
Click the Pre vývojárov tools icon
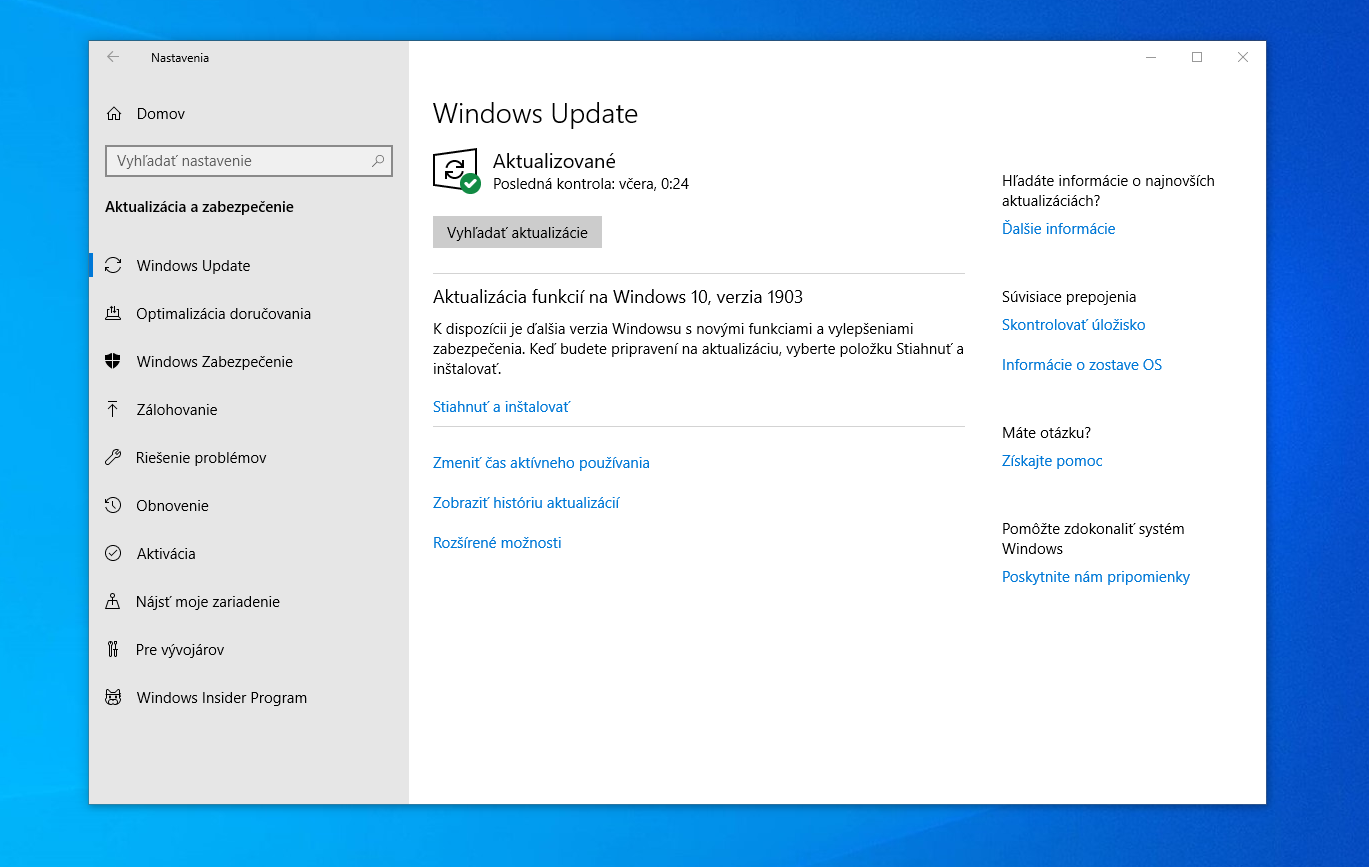coord(113,650)
